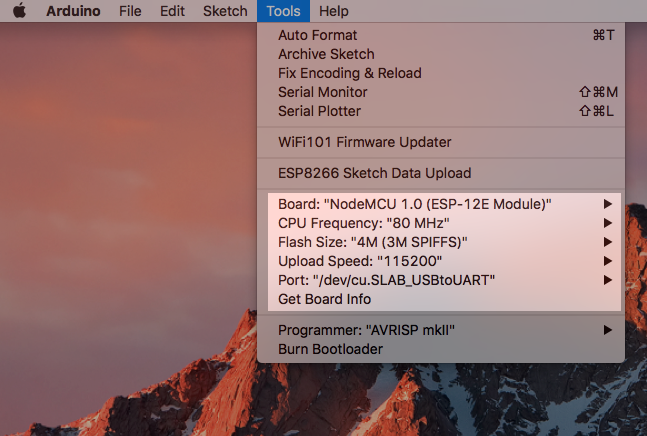
Task: Open WiFi101 Firmware Updater
Action: point(441,142)
